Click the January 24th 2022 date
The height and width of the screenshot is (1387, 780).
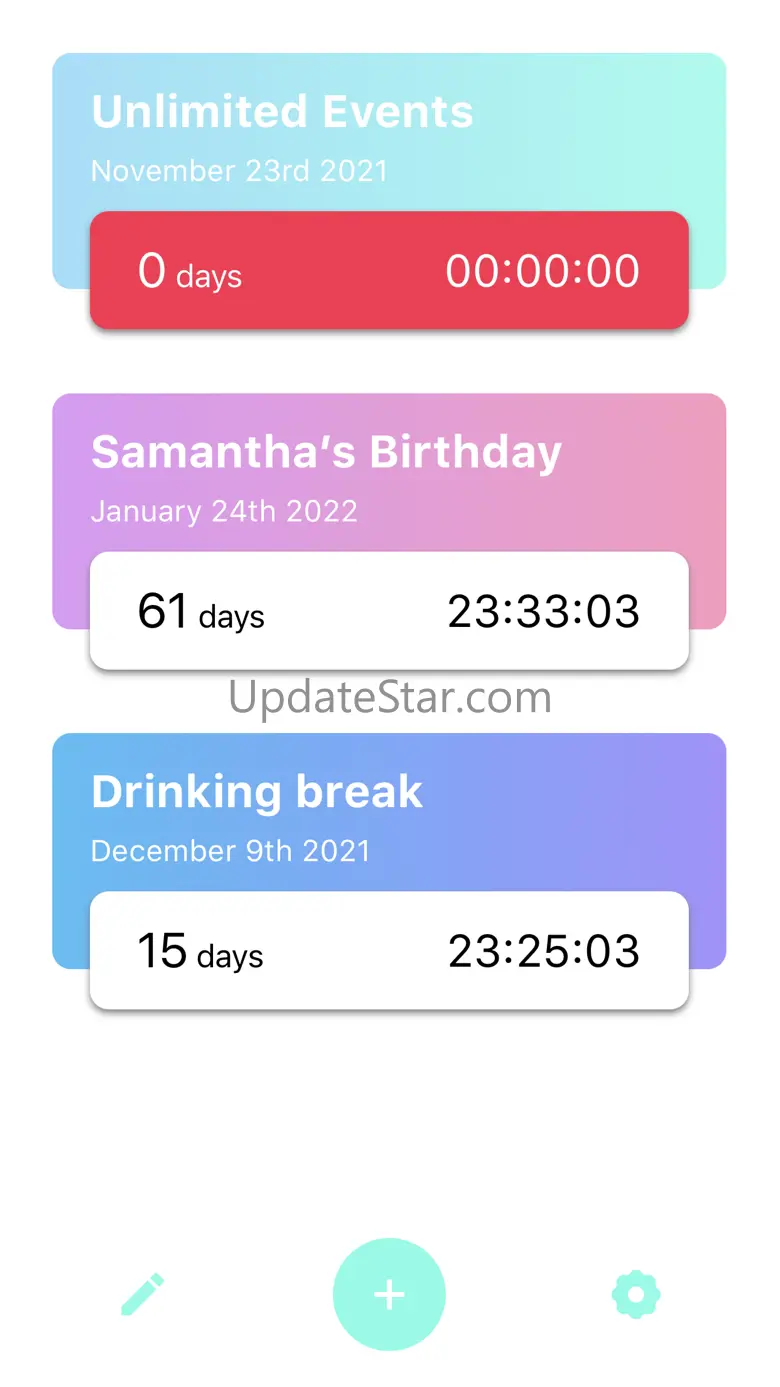[x=224, y=511]
